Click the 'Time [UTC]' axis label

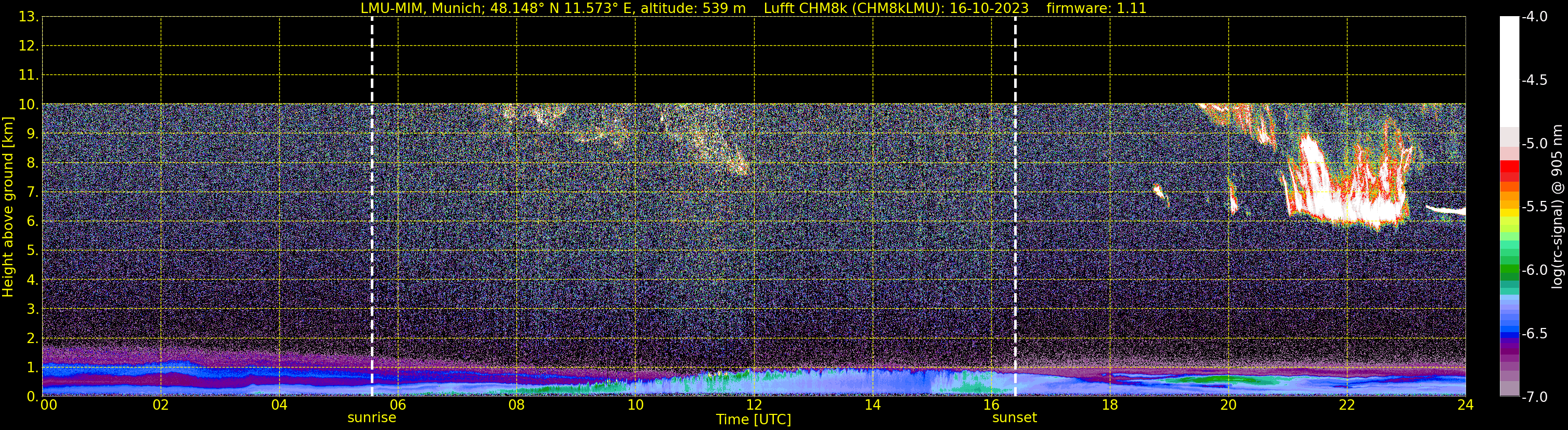754,420
